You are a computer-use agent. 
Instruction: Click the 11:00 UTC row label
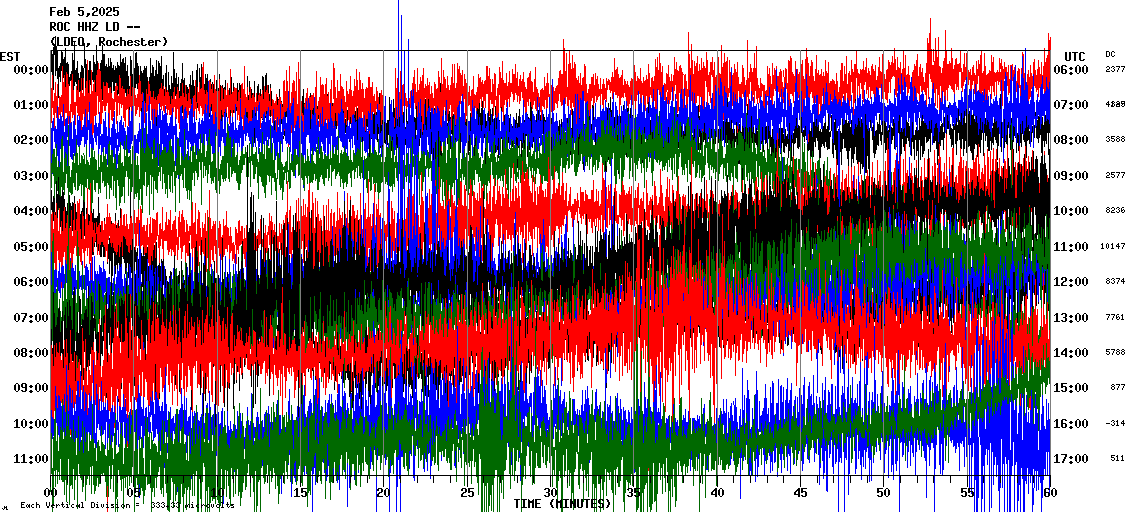click(1072, 247)
